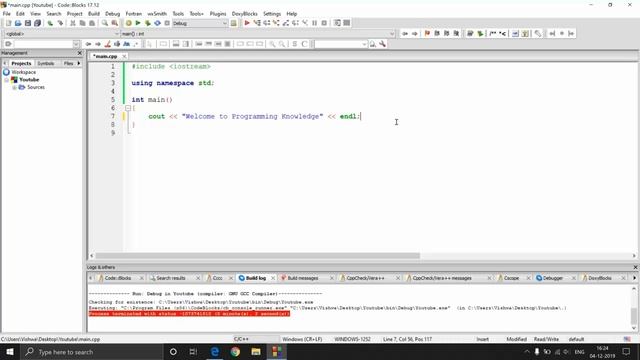640x360 pixels.
Task: Open the File menu
Action: [x=7, y=13]
